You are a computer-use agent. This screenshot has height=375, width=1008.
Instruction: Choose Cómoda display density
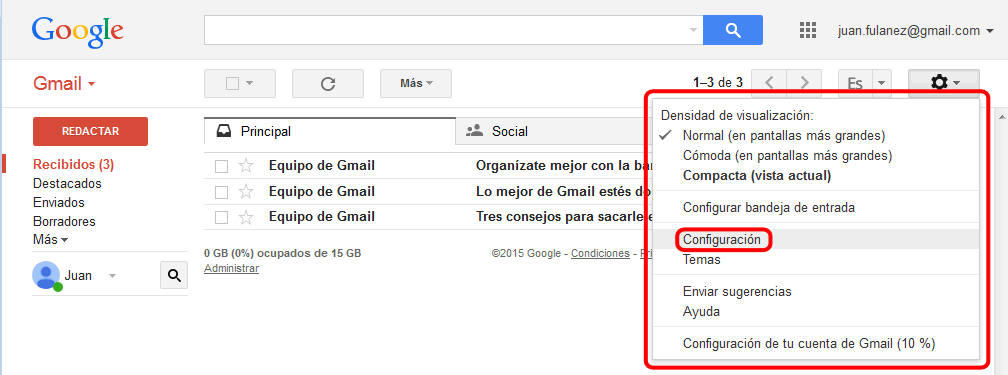coord(787,156)
